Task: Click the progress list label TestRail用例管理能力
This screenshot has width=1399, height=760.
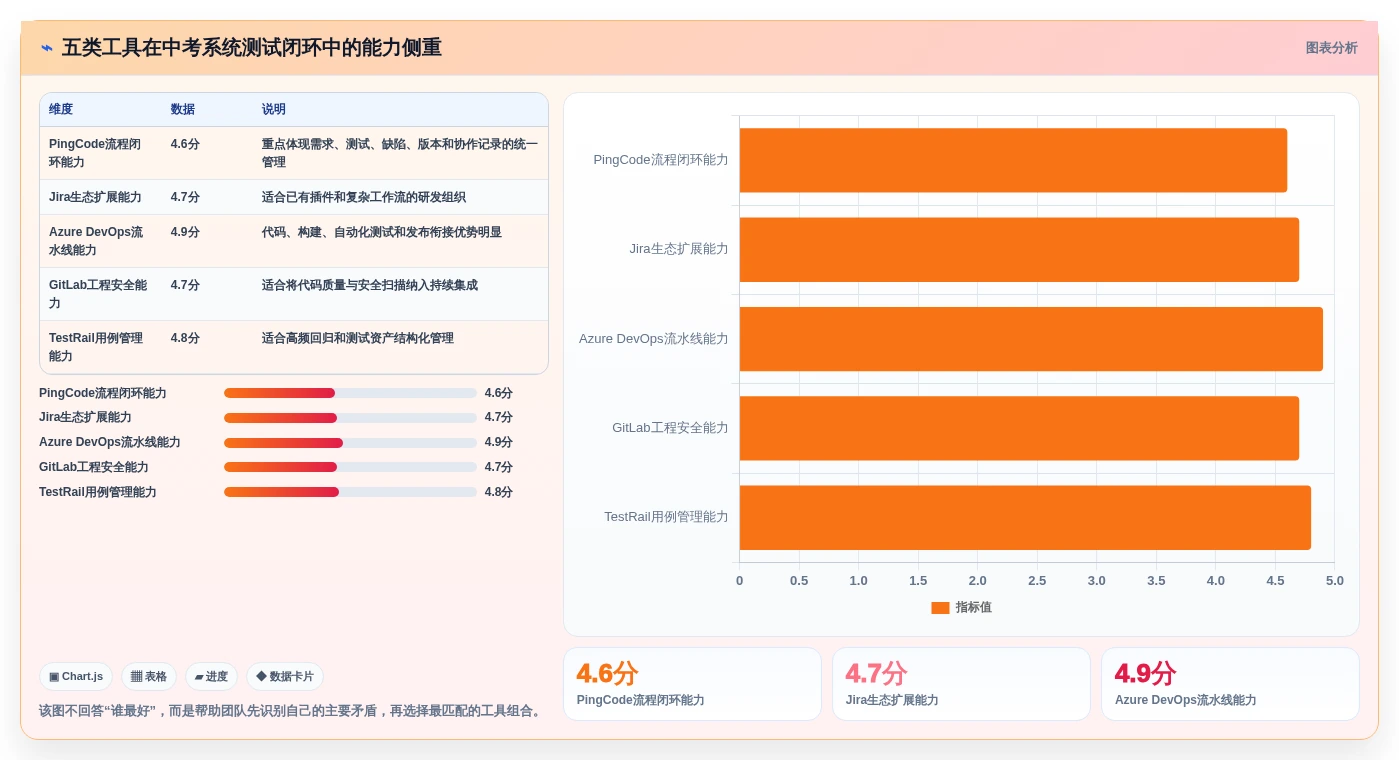Action: click(98, 492)
